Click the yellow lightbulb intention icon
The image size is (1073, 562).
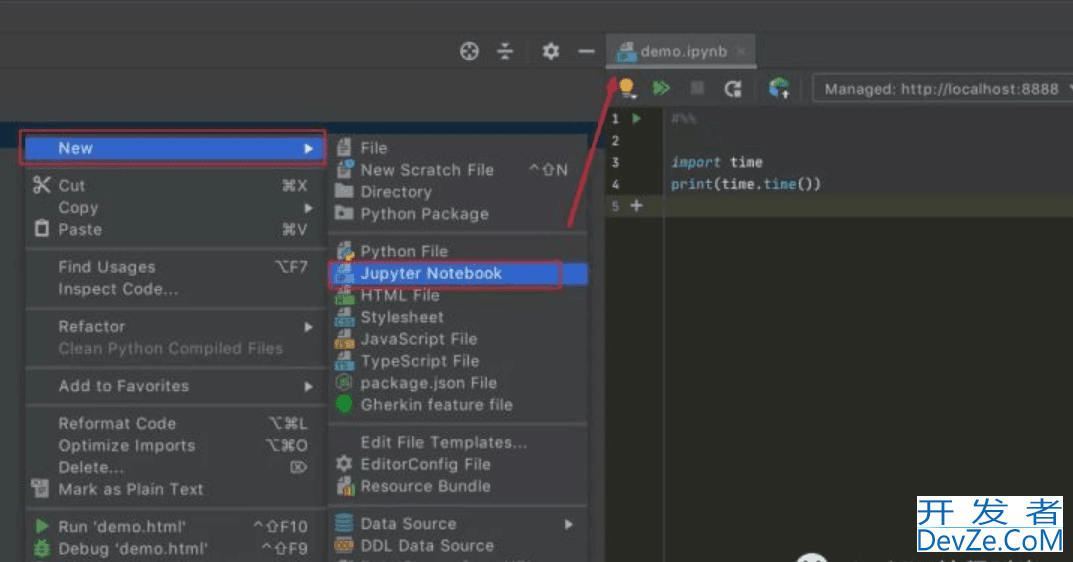point(626,88)
